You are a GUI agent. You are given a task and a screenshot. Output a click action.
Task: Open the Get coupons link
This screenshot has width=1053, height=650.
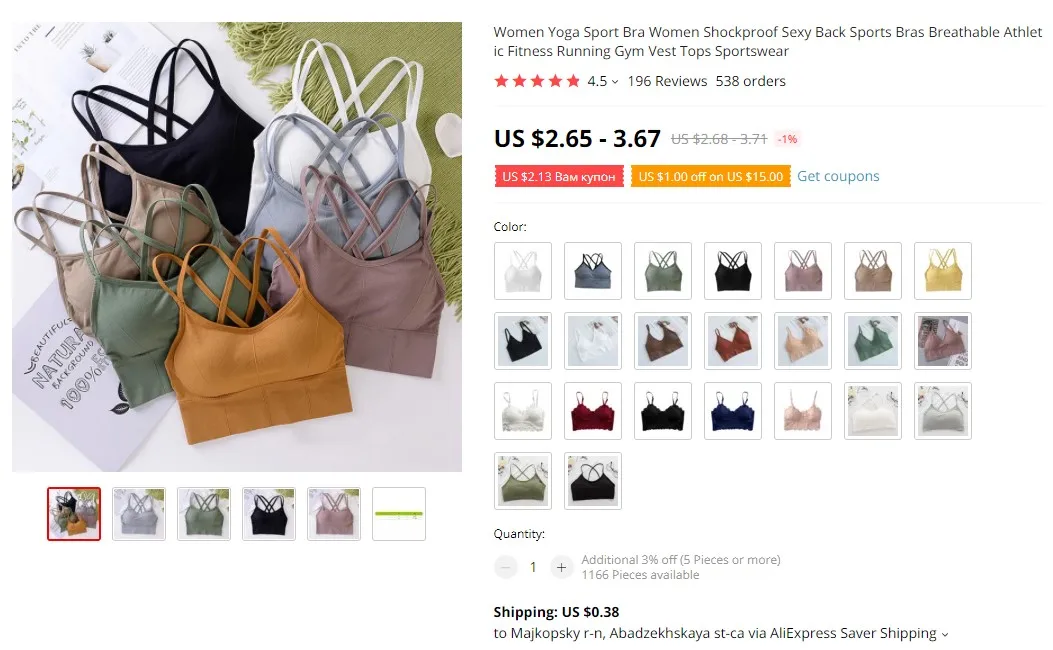tap(838, 176)
